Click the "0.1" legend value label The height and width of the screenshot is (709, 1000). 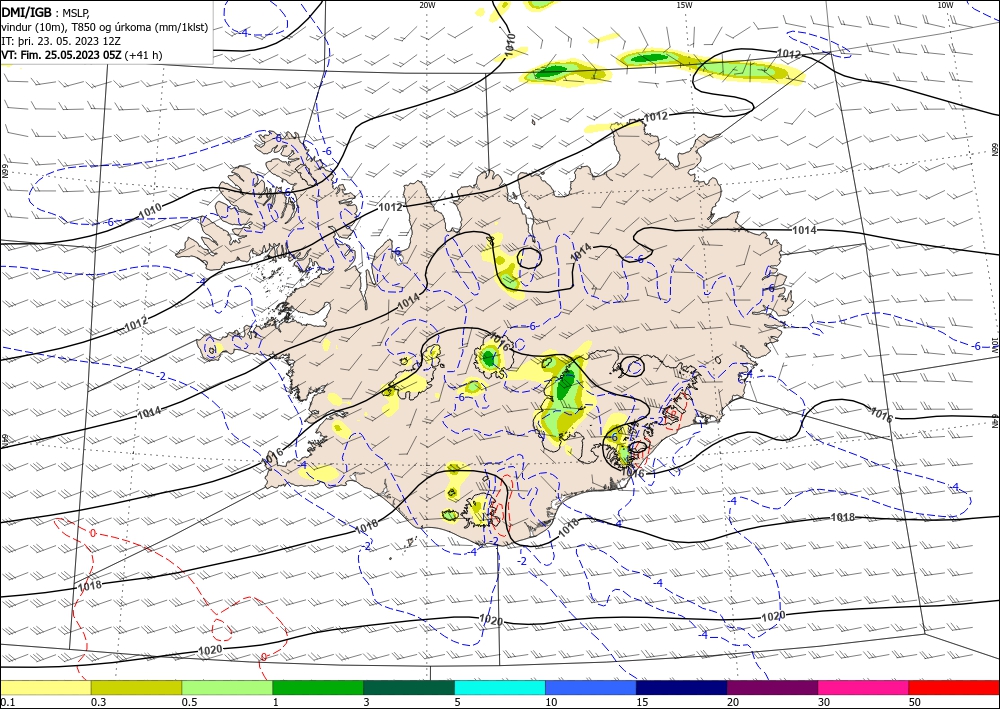click(7, 702)
